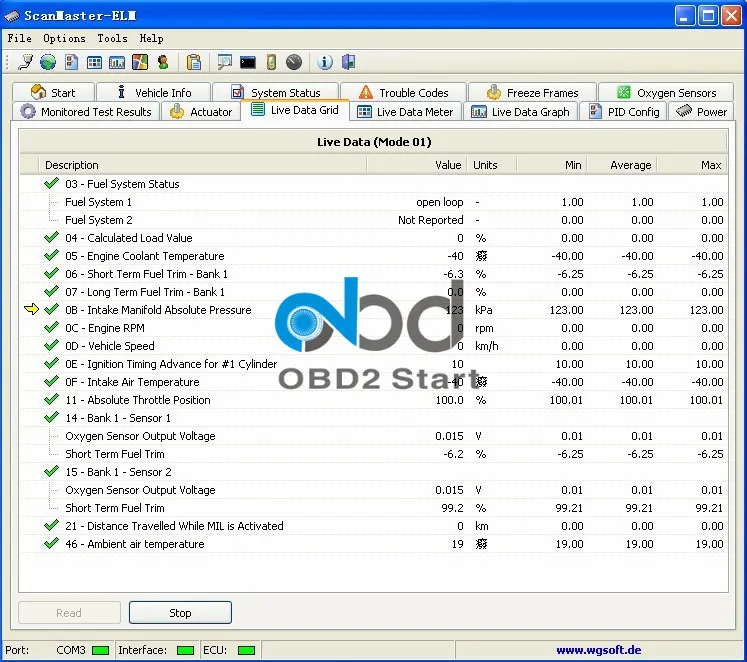Image resolution: width=747 pixels, height=662 pixels.
Task: Switch to the Vehicle Info tab
Action: [x=154, y=92]
